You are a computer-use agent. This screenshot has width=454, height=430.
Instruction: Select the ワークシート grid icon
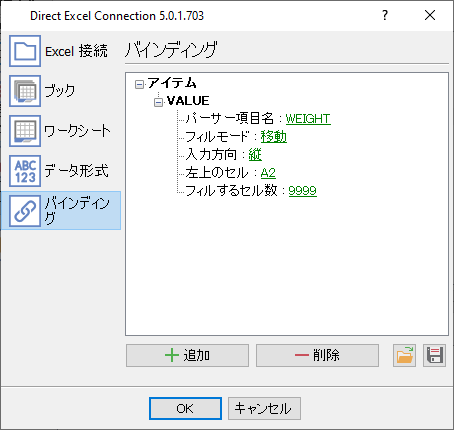point(25,131)
